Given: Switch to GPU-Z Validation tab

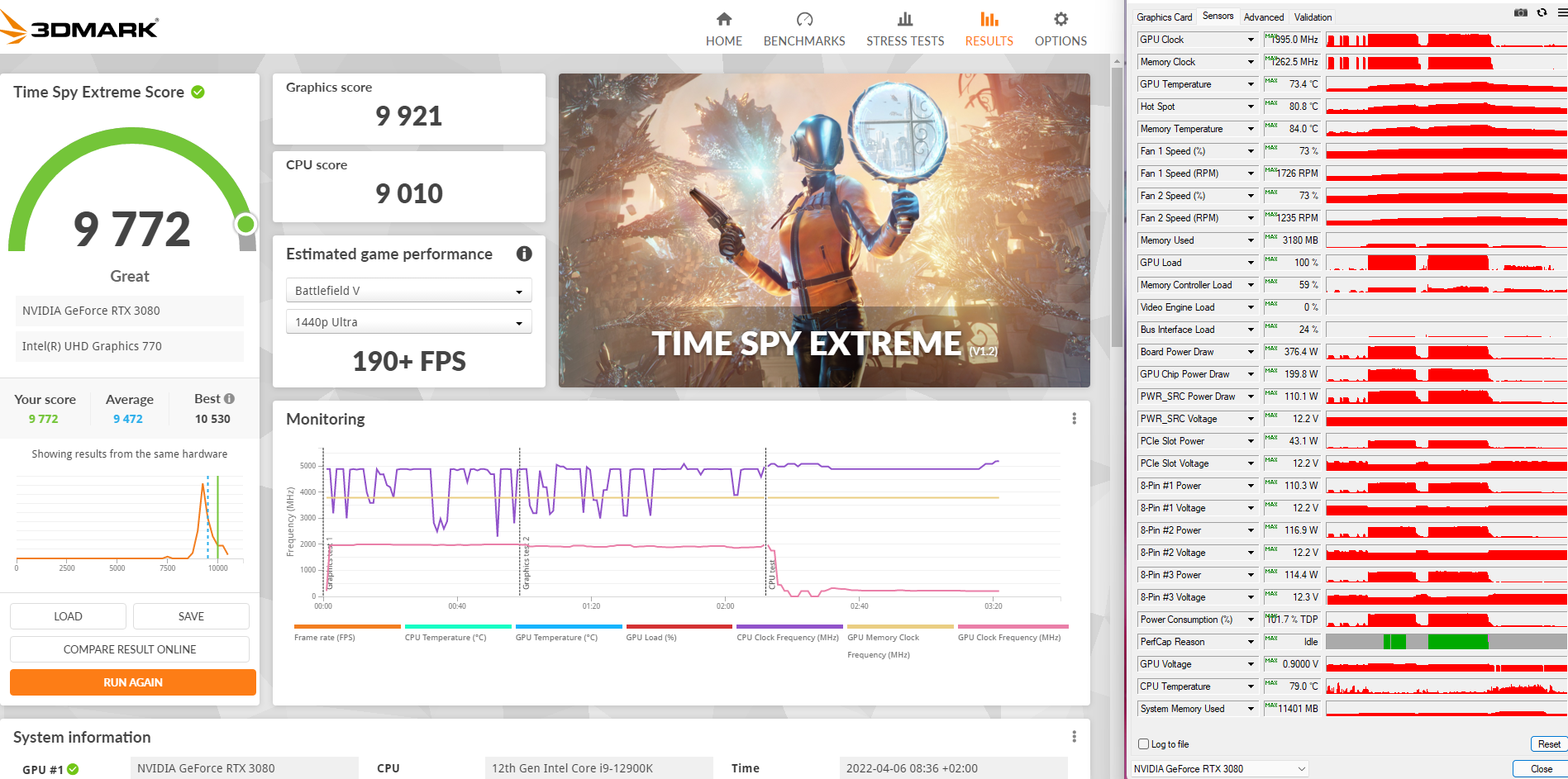Looking at the screenshot, I should coord(1313,17).
